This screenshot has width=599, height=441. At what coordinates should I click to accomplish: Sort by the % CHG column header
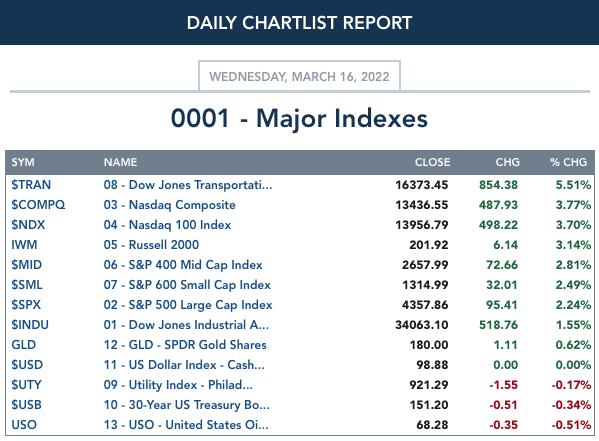coord(568,162)
